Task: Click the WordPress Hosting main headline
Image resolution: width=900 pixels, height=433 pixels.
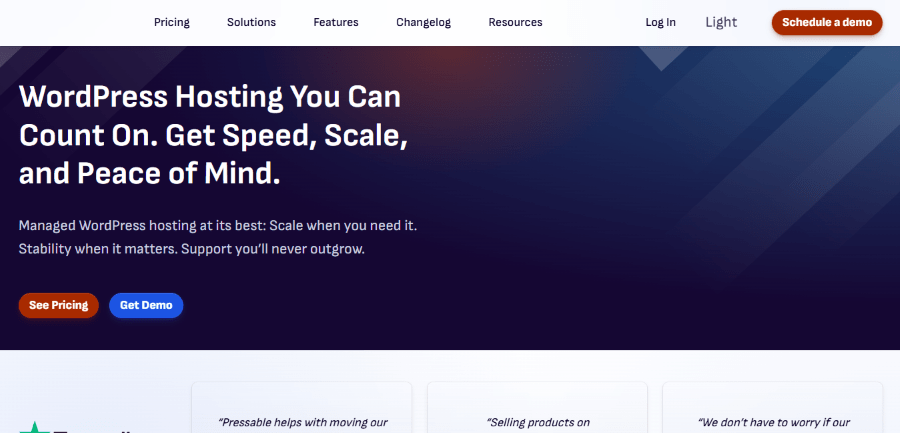Action: [x=210, y=98]
